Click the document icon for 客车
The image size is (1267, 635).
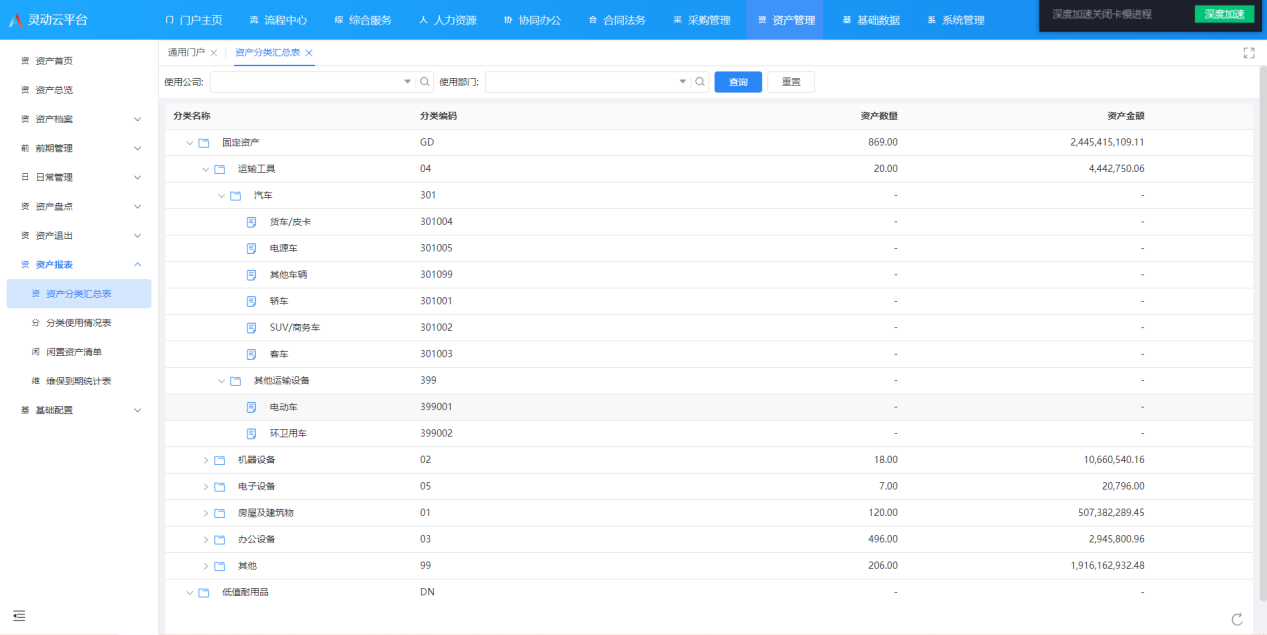coord(252,354)
